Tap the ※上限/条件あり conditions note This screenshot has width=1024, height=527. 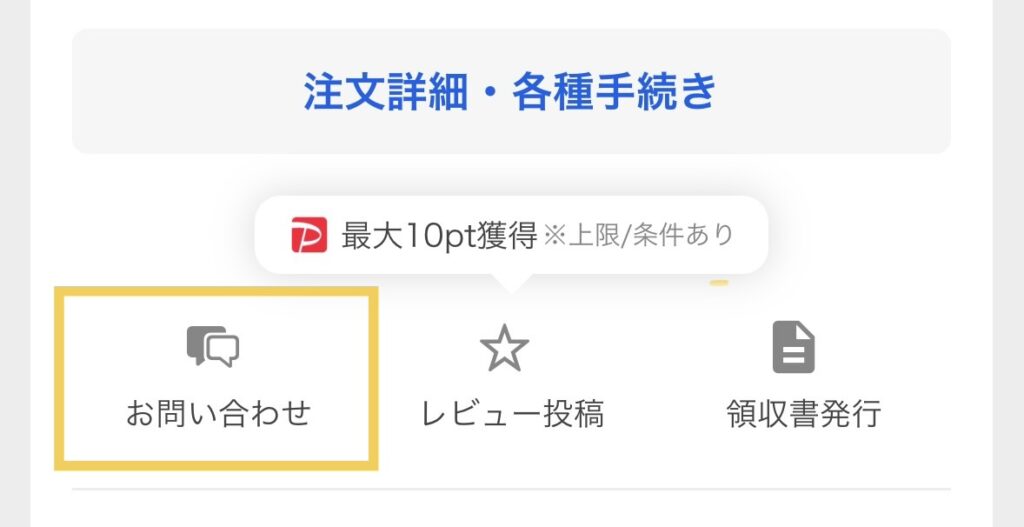[x=639, y=235]
